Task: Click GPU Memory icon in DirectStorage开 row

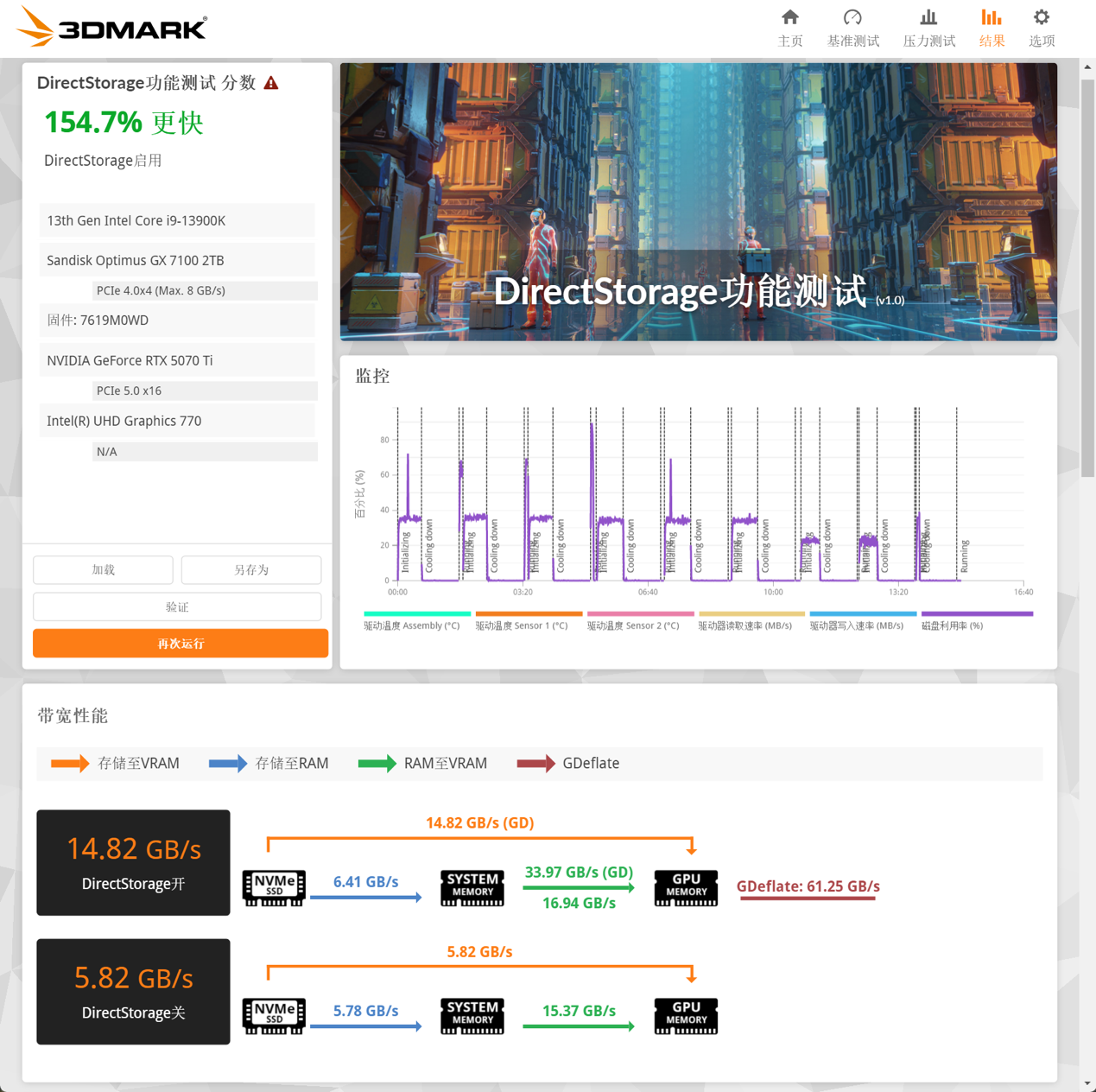Action: click(x=686, y=888)
